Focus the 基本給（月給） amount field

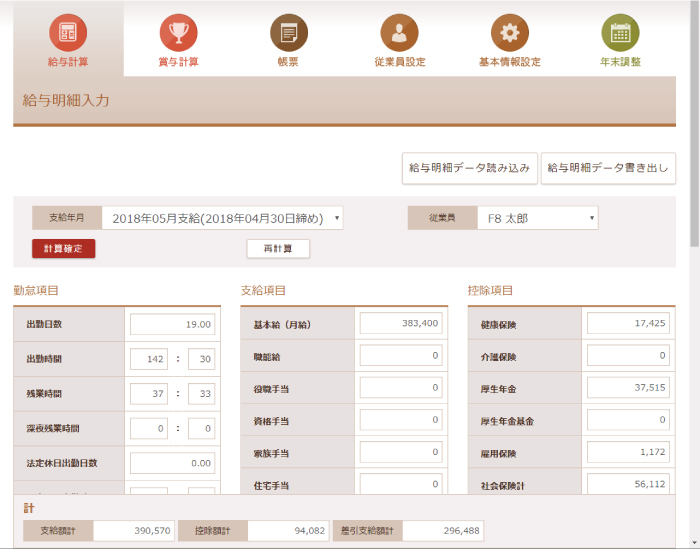click(x=400, y=324)
